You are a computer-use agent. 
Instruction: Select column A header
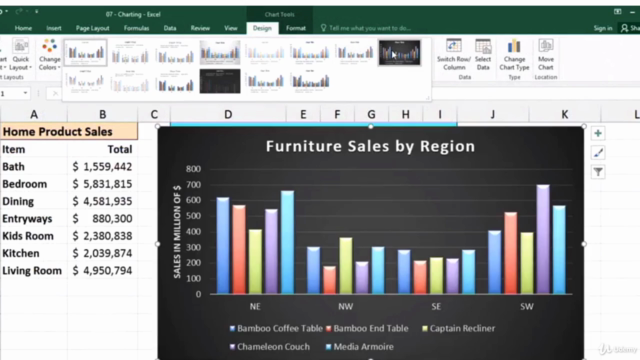(x=34, y=114)
